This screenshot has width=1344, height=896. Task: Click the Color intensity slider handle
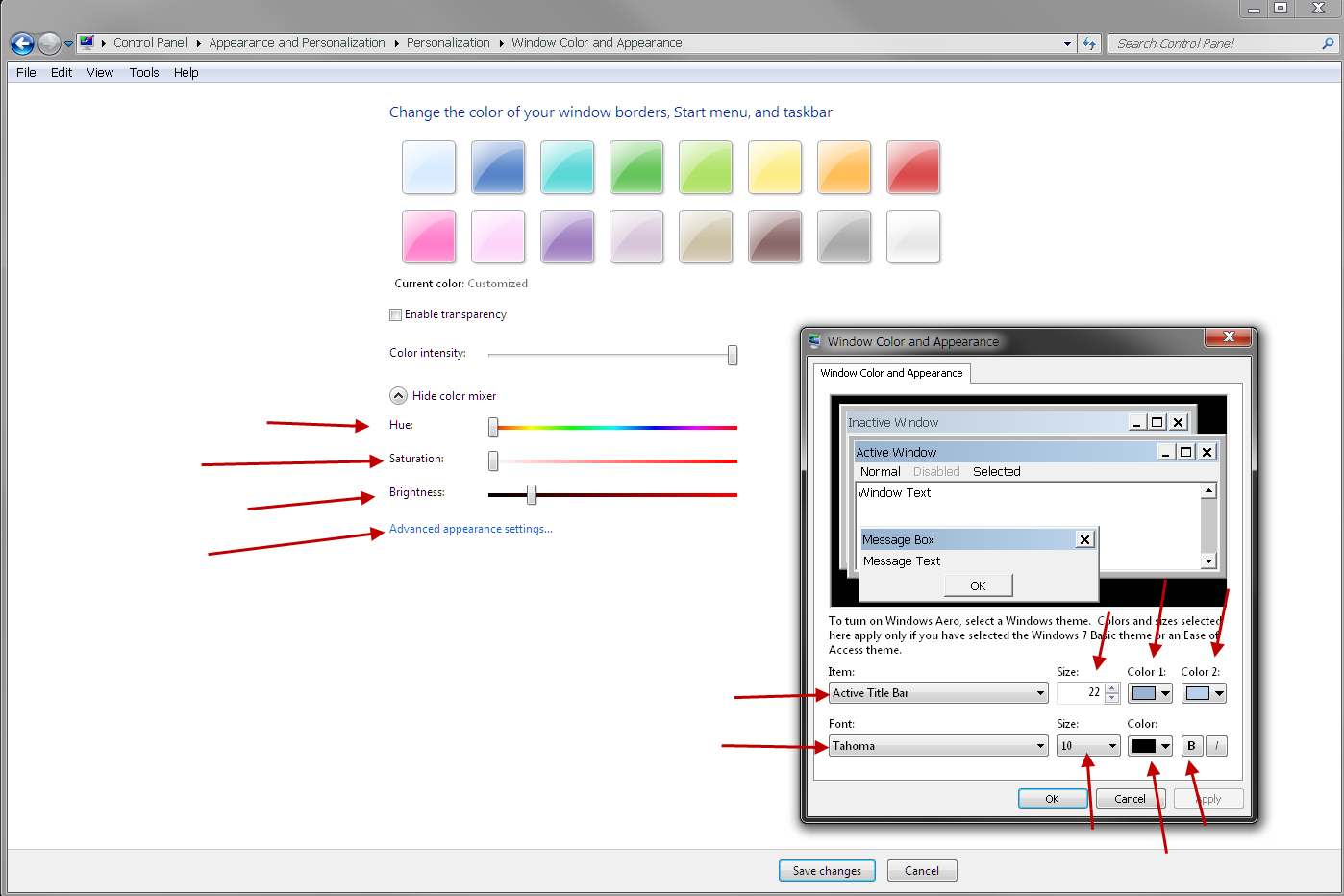tap(733, 356)
